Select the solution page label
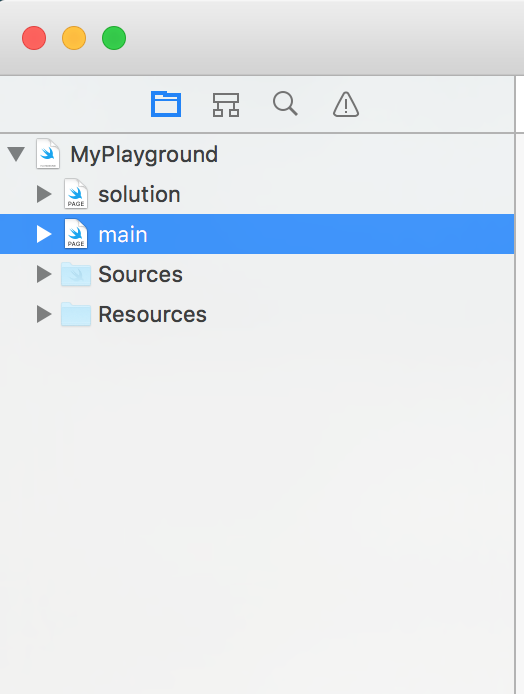Screen dimensions: 524x694 click(139, 194)
